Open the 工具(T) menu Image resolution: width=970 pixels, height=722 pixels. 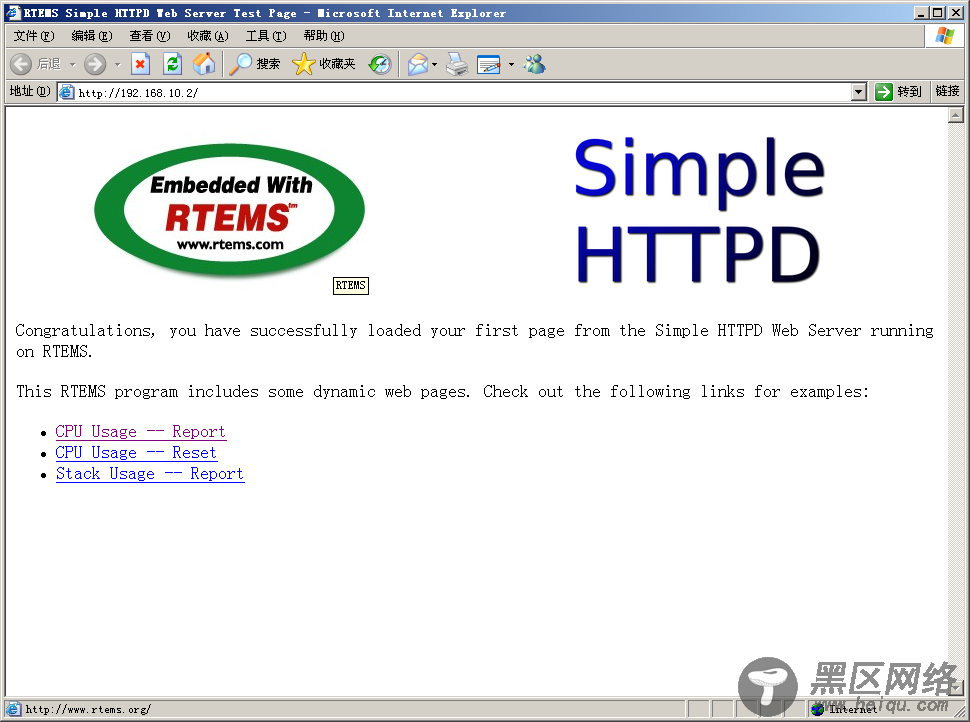(266, 36)
